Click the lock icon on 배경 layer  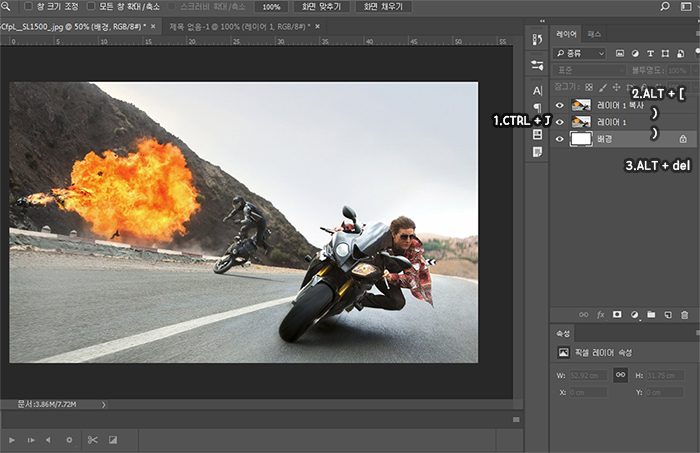coord(683,139)
